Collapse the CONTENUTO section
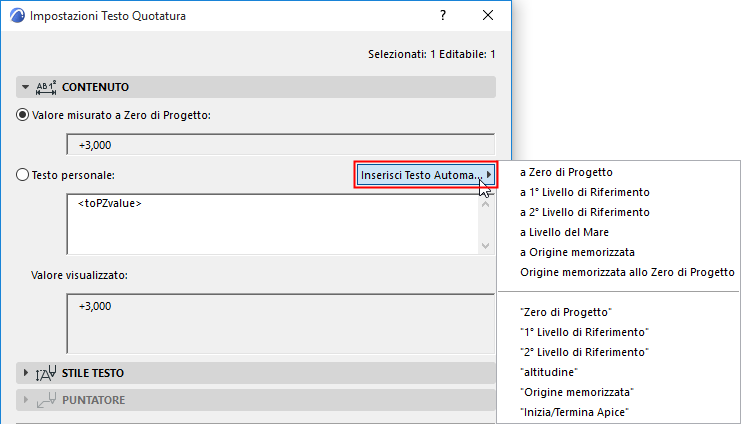Screen dimensions: 741x424 (25, 87)
